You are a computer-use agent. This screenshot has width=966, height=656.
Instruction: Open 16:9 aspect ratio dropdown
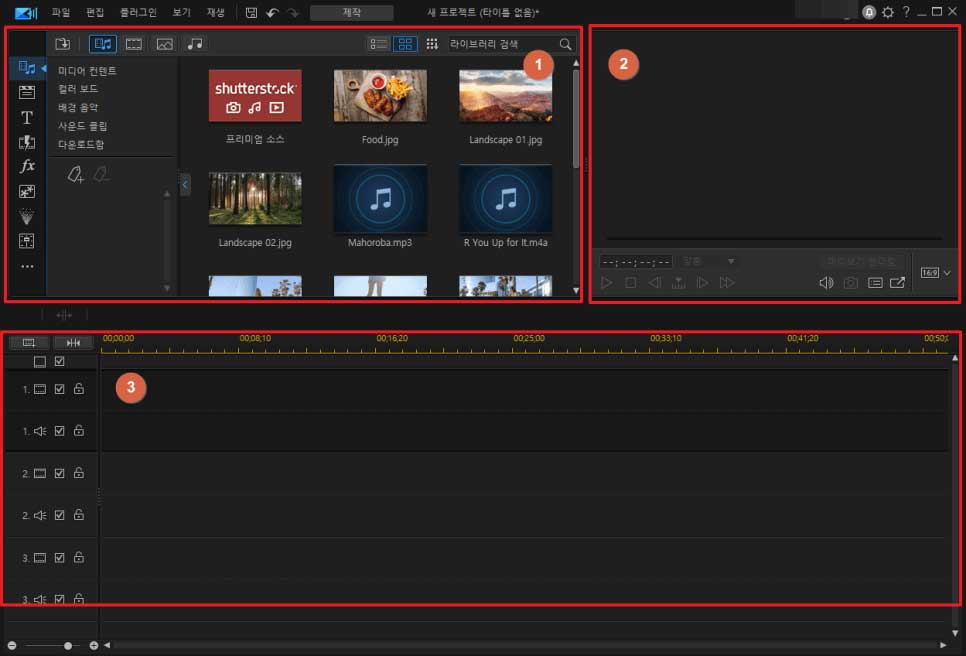[935, 273]
